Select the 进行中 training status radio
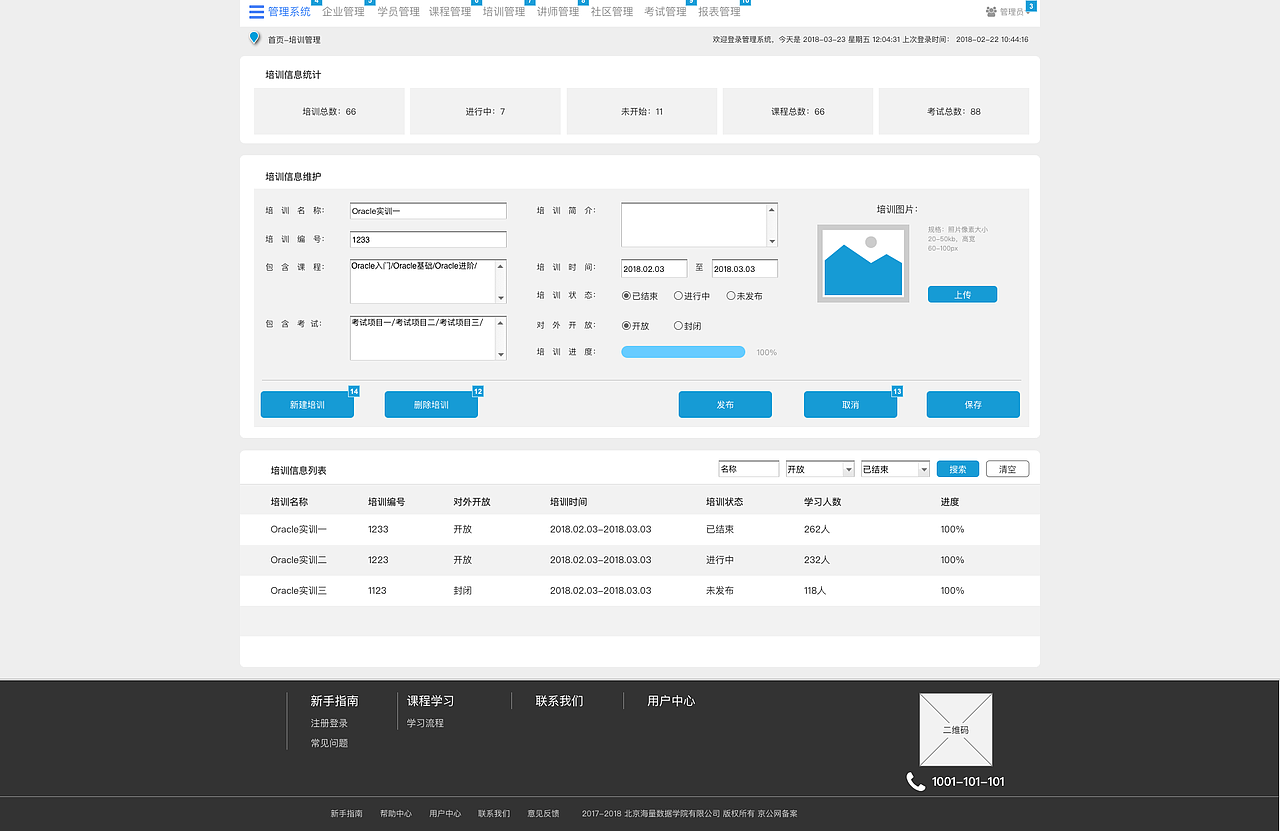Image resolution: width=1280 pixels, height=831 pixels. [x=678, y=296]
